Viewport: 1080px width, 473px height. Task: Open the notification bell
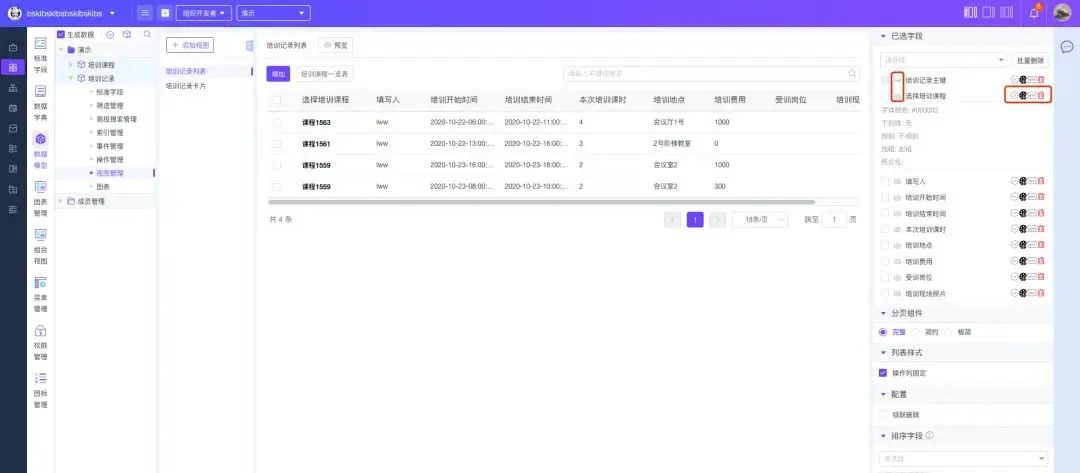point(1034,12)
